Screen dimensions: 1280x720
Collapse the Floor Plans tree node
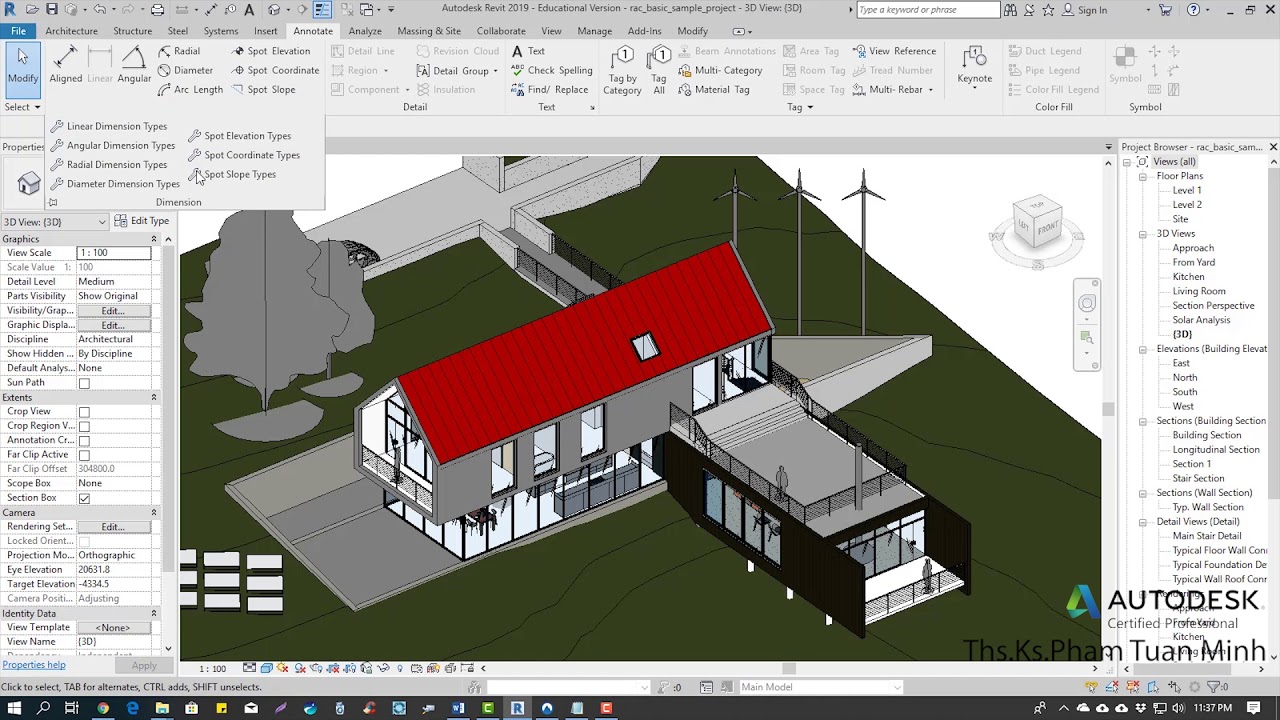click(1143, 176)
